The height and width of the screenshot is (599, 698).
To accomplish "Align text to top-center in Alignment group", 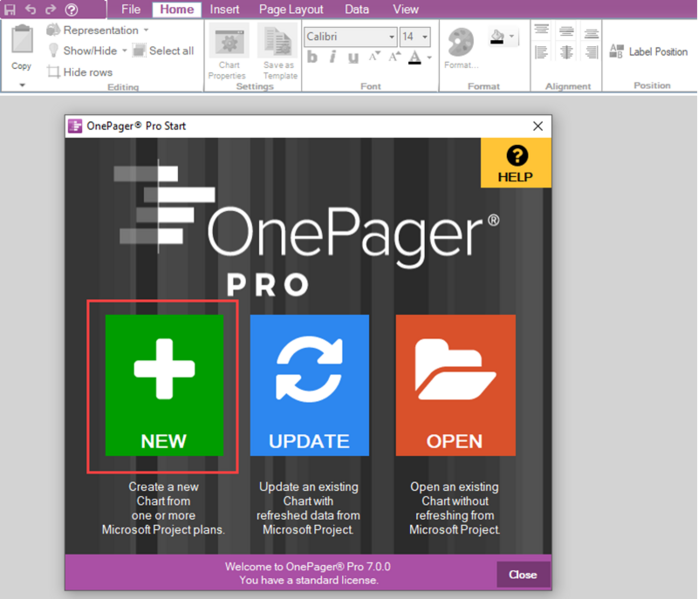I will click(566, 31).
